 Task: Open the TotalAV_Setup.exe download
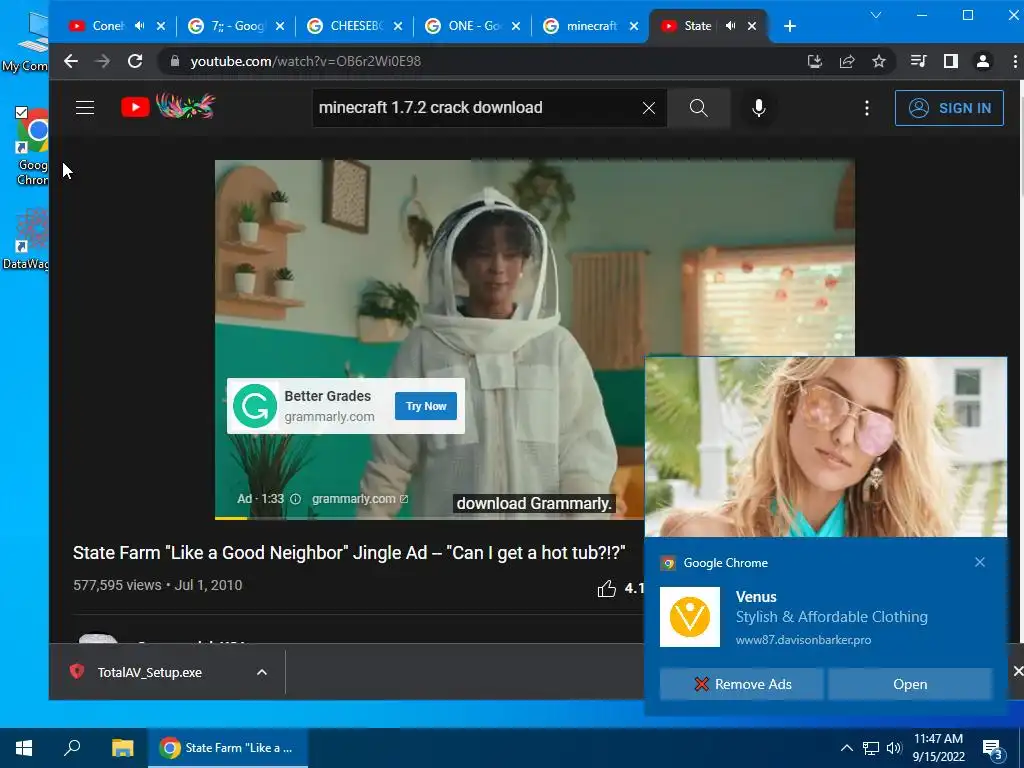pyautogui.click(x=150, y=672)
